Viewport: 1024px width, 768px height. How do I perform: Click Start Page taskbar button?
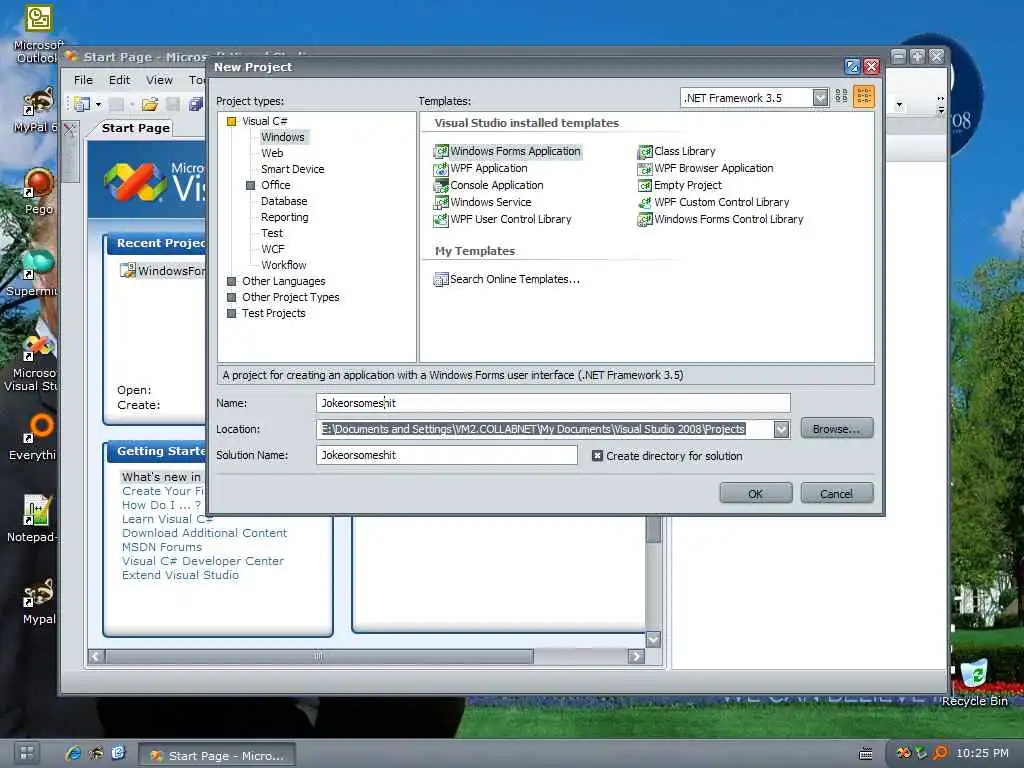click(217, 756)
